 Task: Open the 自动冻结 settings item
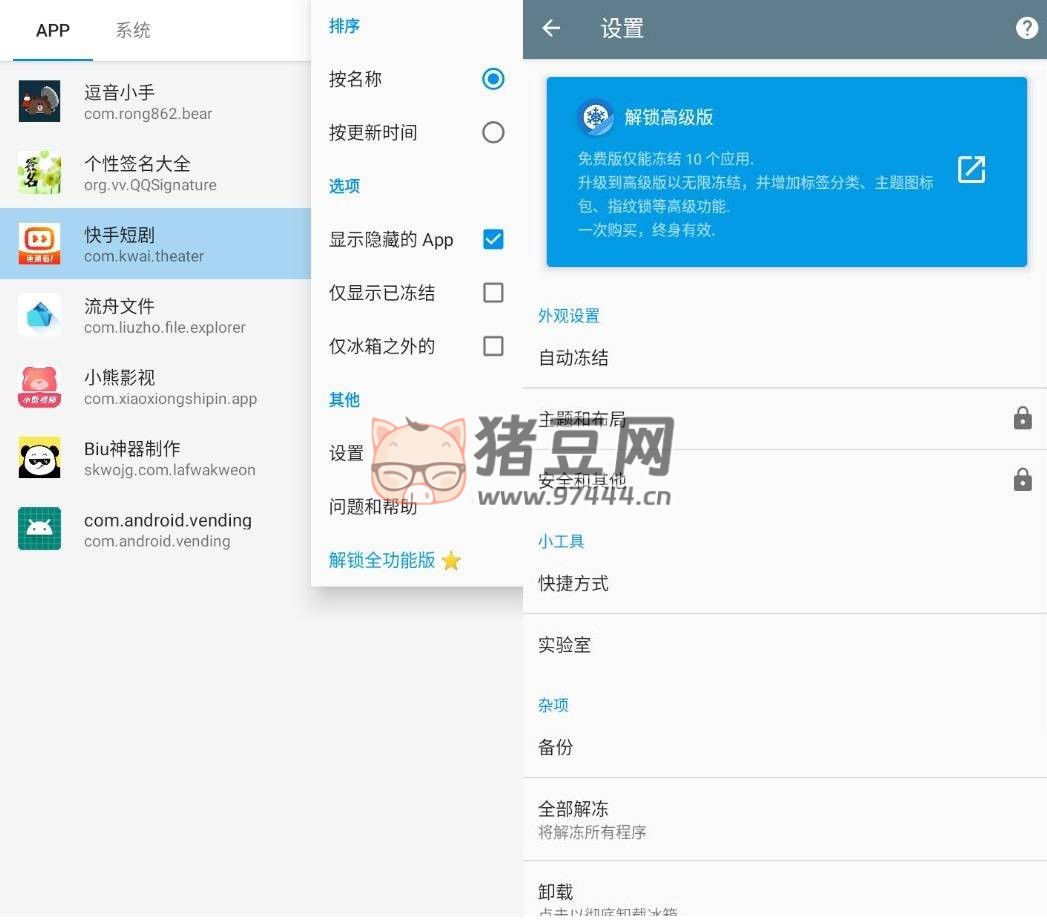[573, 358]
